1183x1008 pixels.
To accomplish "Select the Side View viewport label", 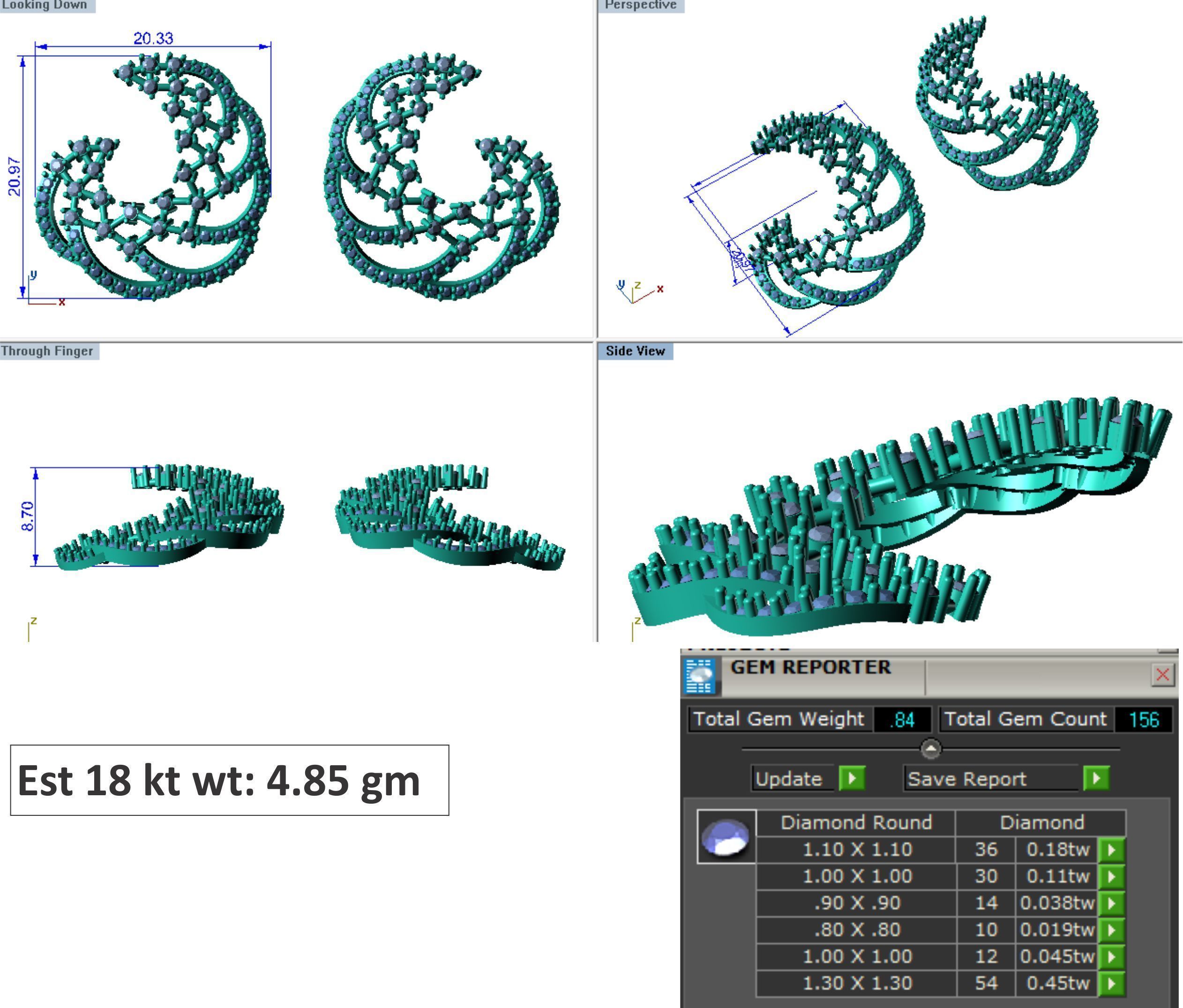I will coord(636,351).
